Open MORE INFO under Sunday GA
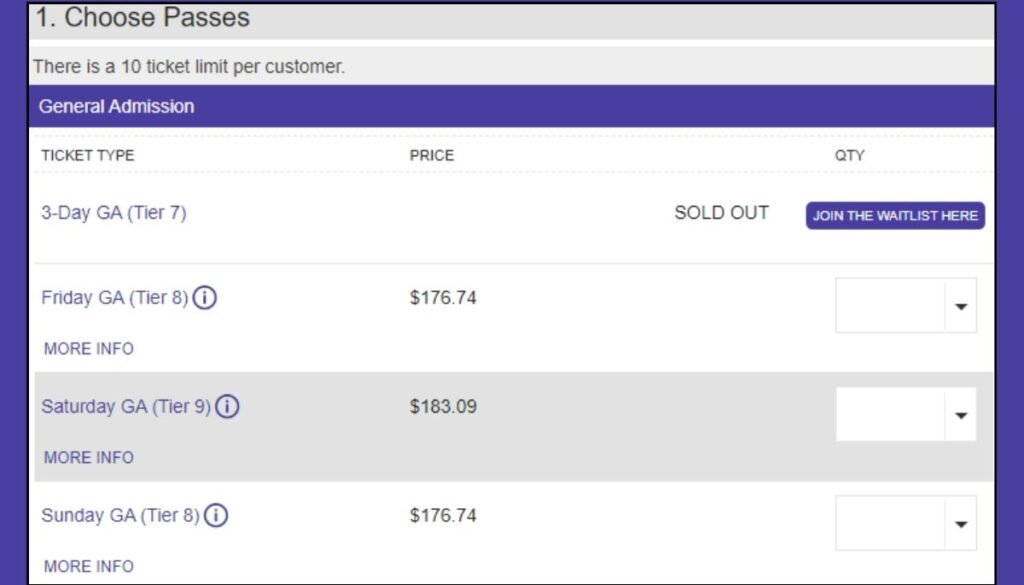This screenshot has width=1024, height=585. 89,566
